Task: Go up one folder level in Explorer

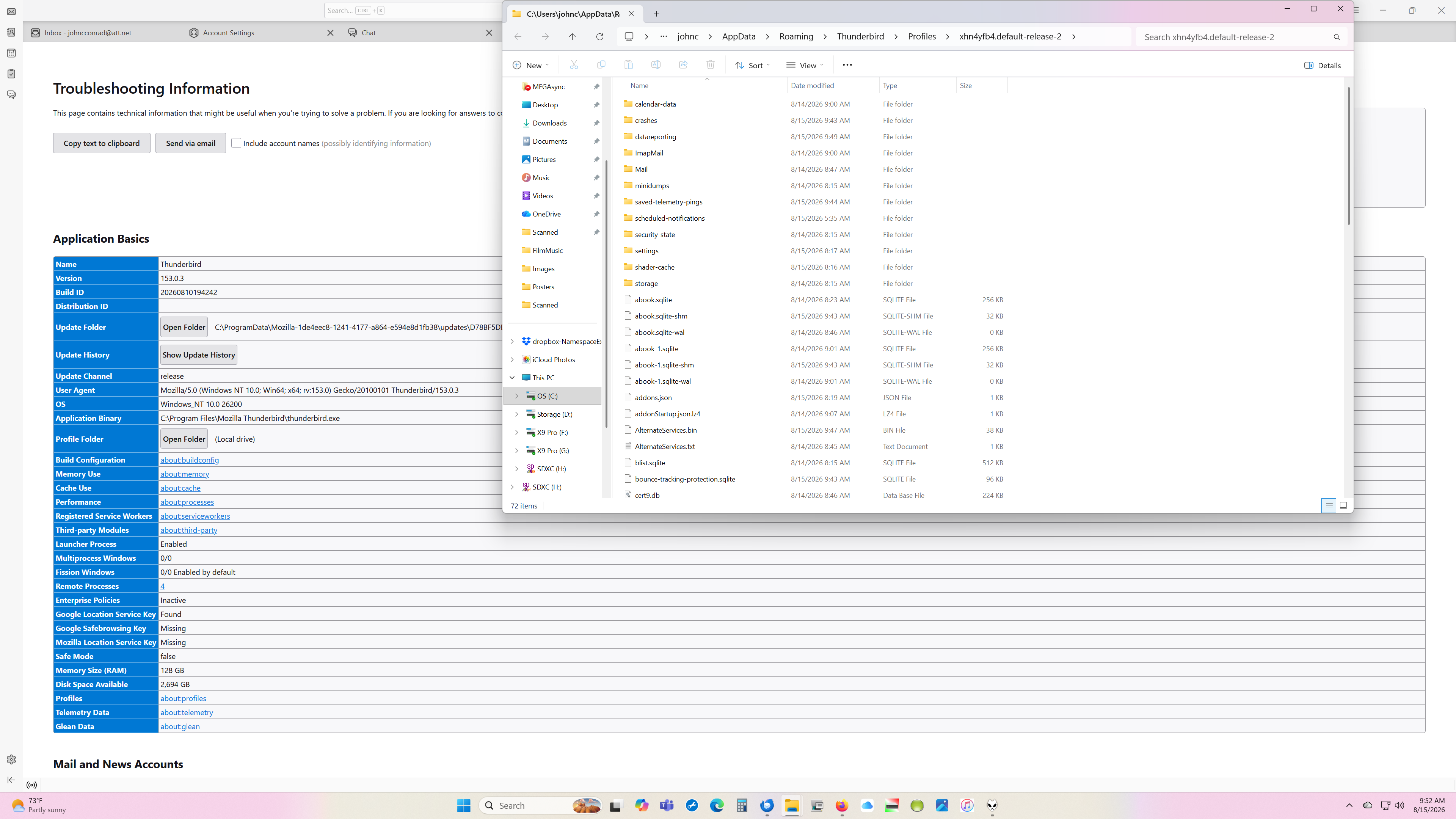Action: click(572, 37)
